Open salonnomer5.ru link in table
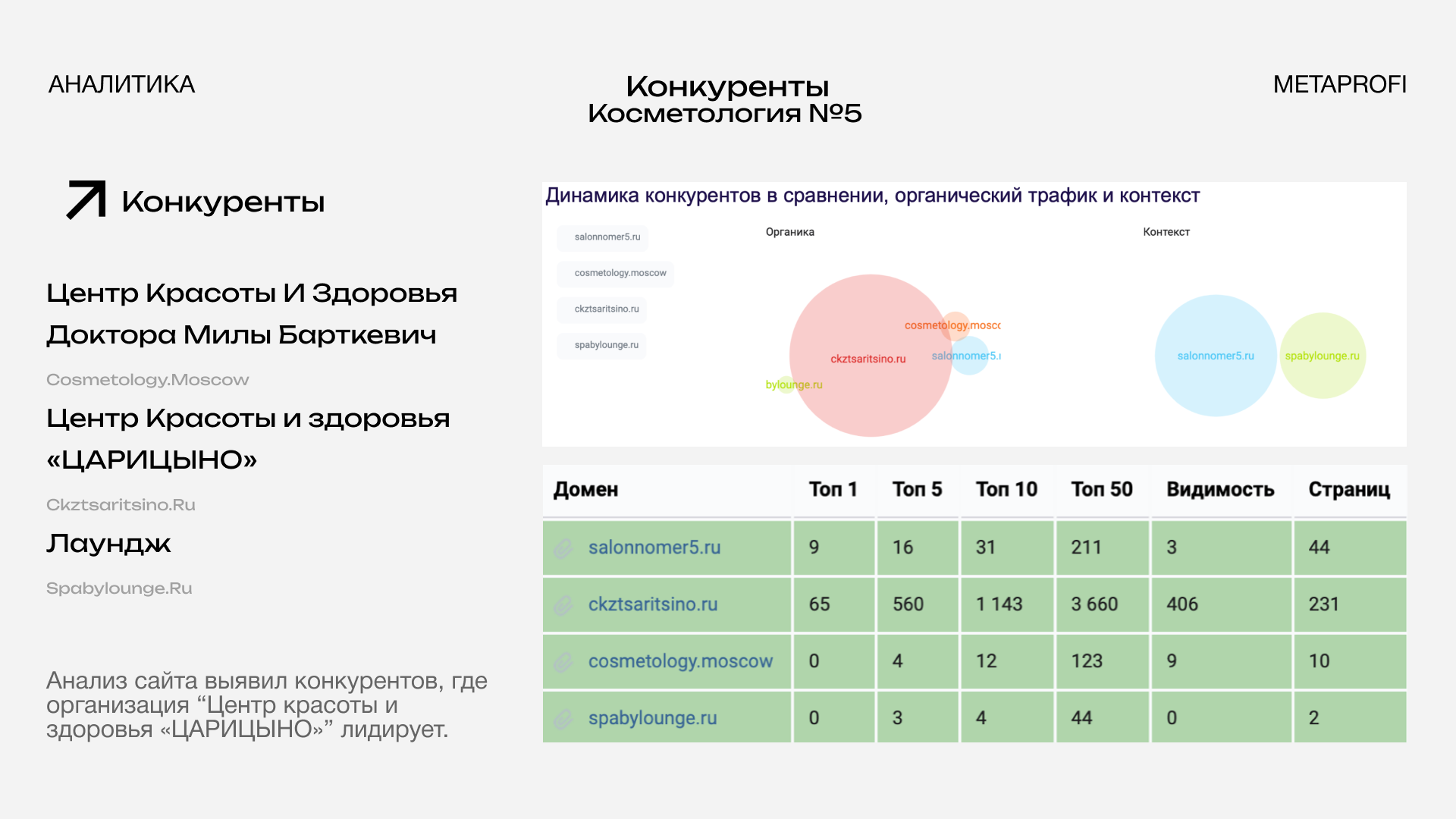The image size is (1456, 819). coord(654,548)
